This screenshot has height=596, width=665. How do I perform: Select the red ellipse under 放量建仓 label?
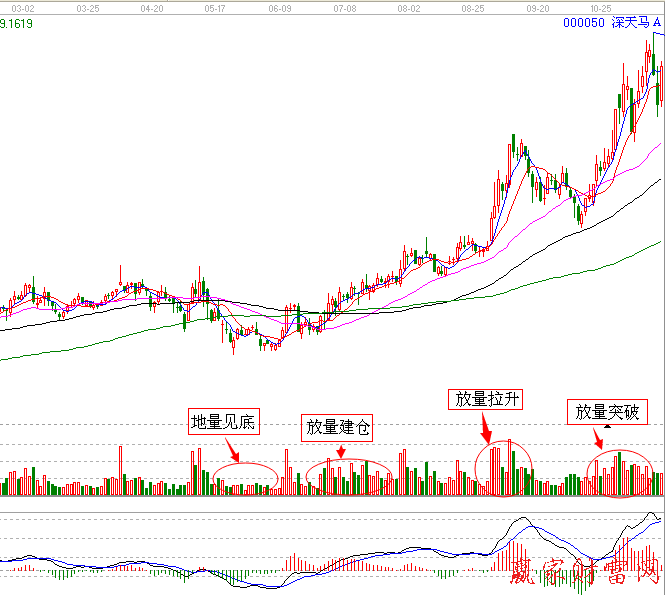349,477
